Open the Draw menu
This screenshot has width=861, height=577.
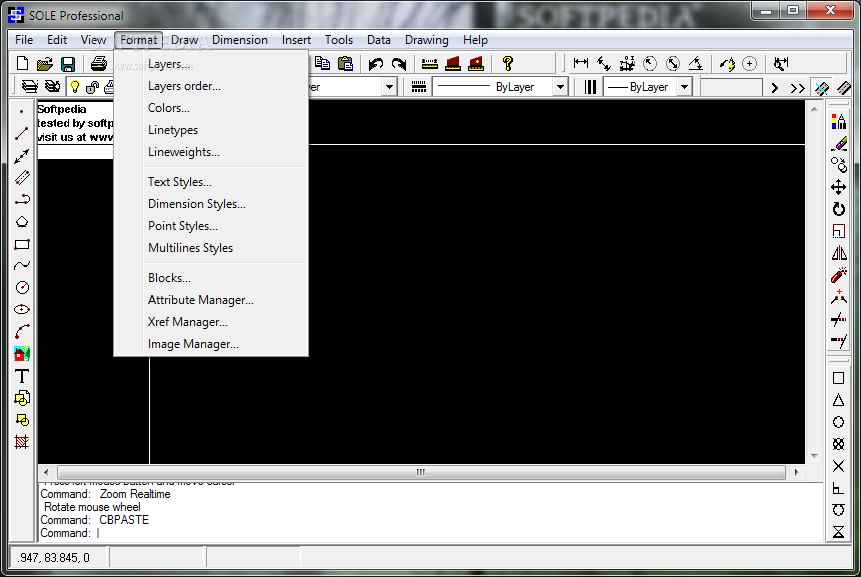(184, 40)
